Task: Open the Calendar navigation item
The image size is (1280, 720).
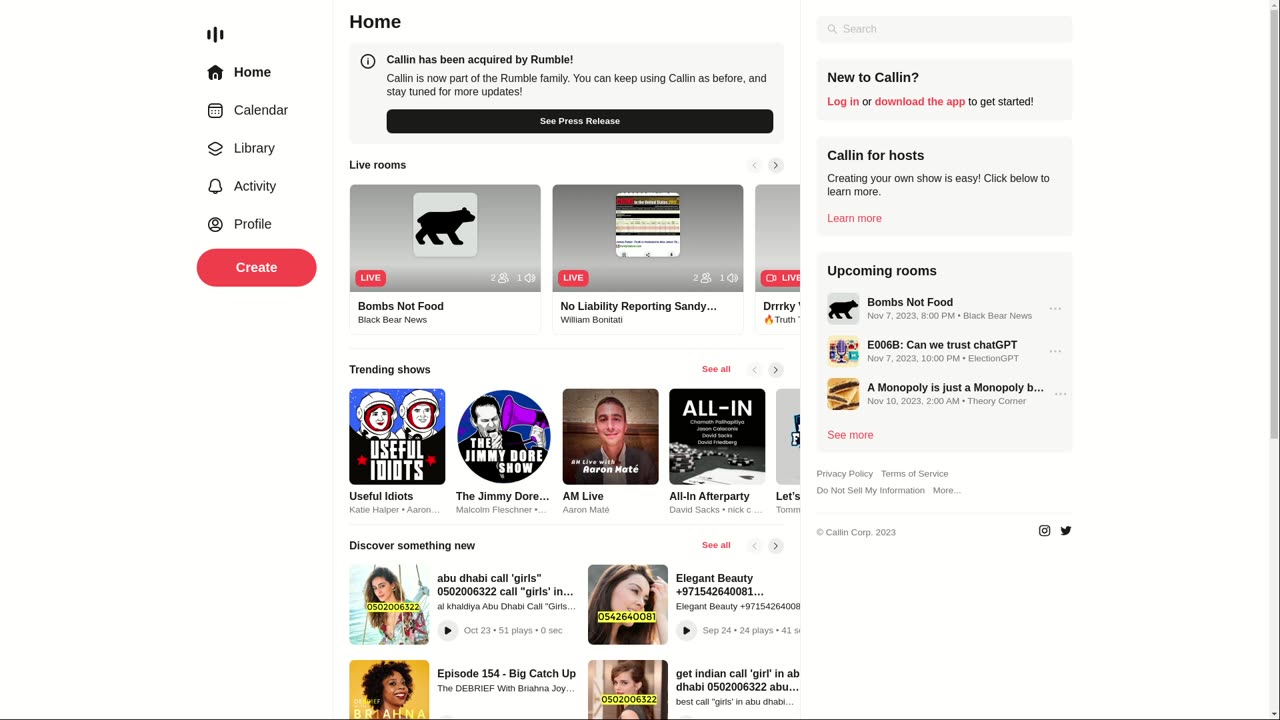Action: tap(247, 110)
